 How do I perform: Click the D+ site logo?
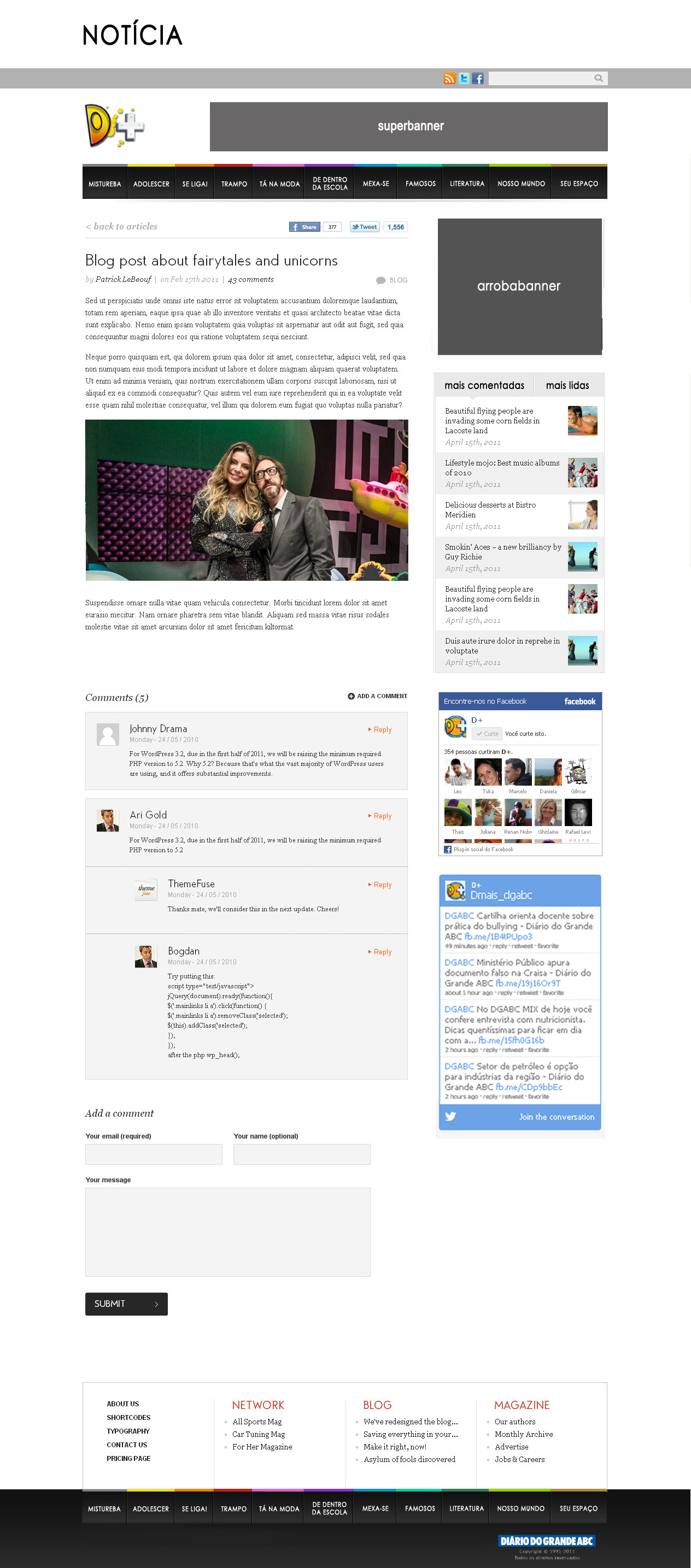[x=114, y=126]
